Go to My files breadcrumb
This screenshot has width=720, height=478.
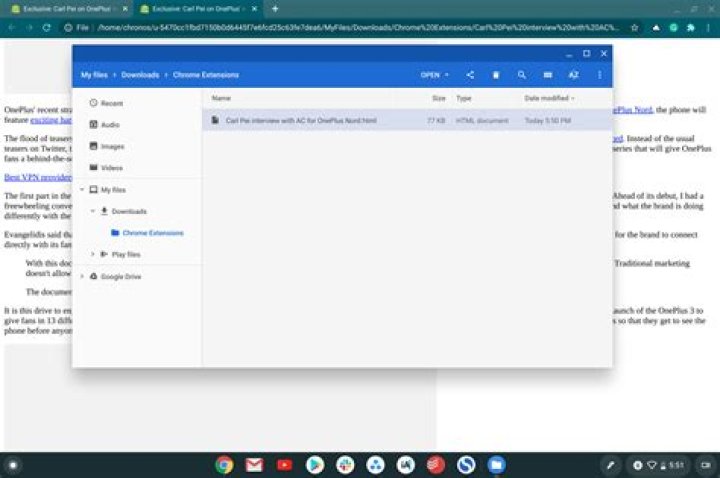pos(94,75)
